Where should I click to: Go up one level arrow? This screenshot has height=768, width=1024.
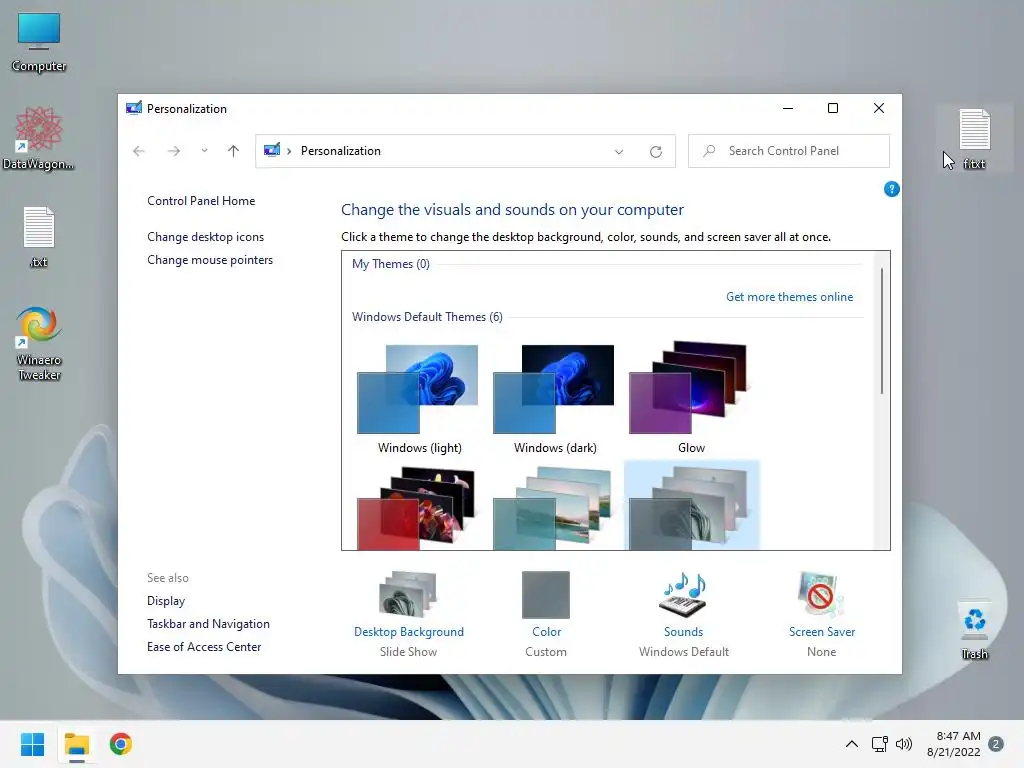(x=233, y=151)
